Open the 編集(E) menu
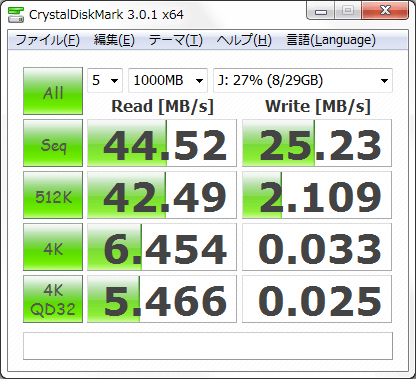This screenshot has height=379, width=416. pos(114,40)
